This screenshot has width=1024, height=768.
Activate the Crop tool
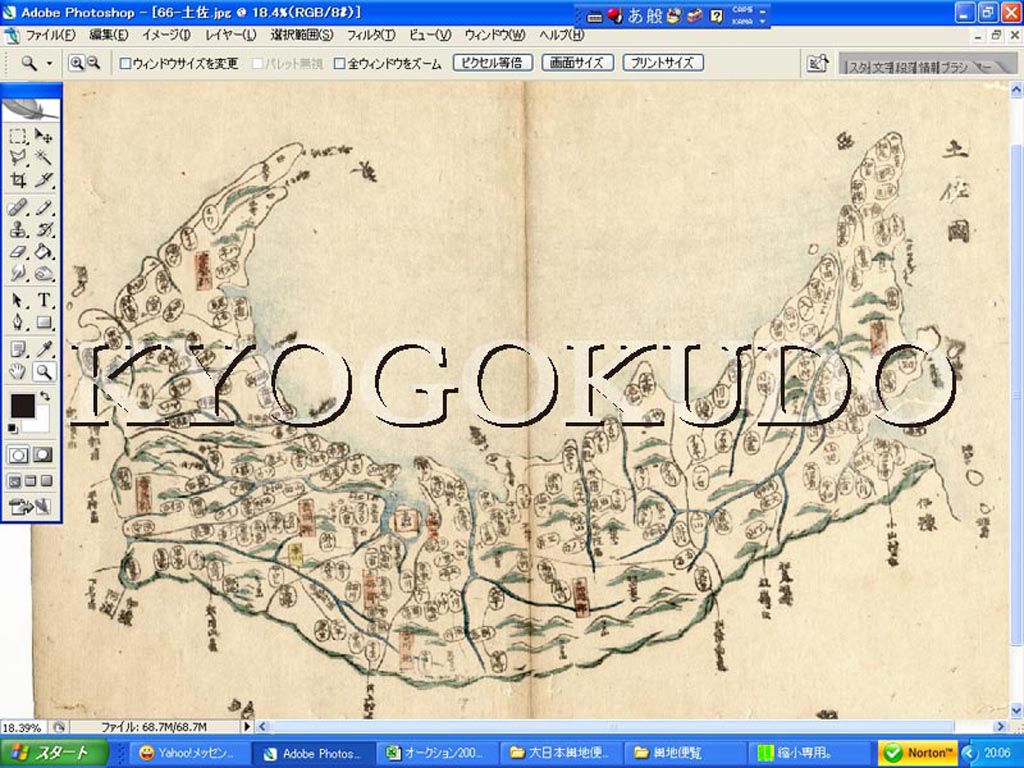[x=18, y=180]
